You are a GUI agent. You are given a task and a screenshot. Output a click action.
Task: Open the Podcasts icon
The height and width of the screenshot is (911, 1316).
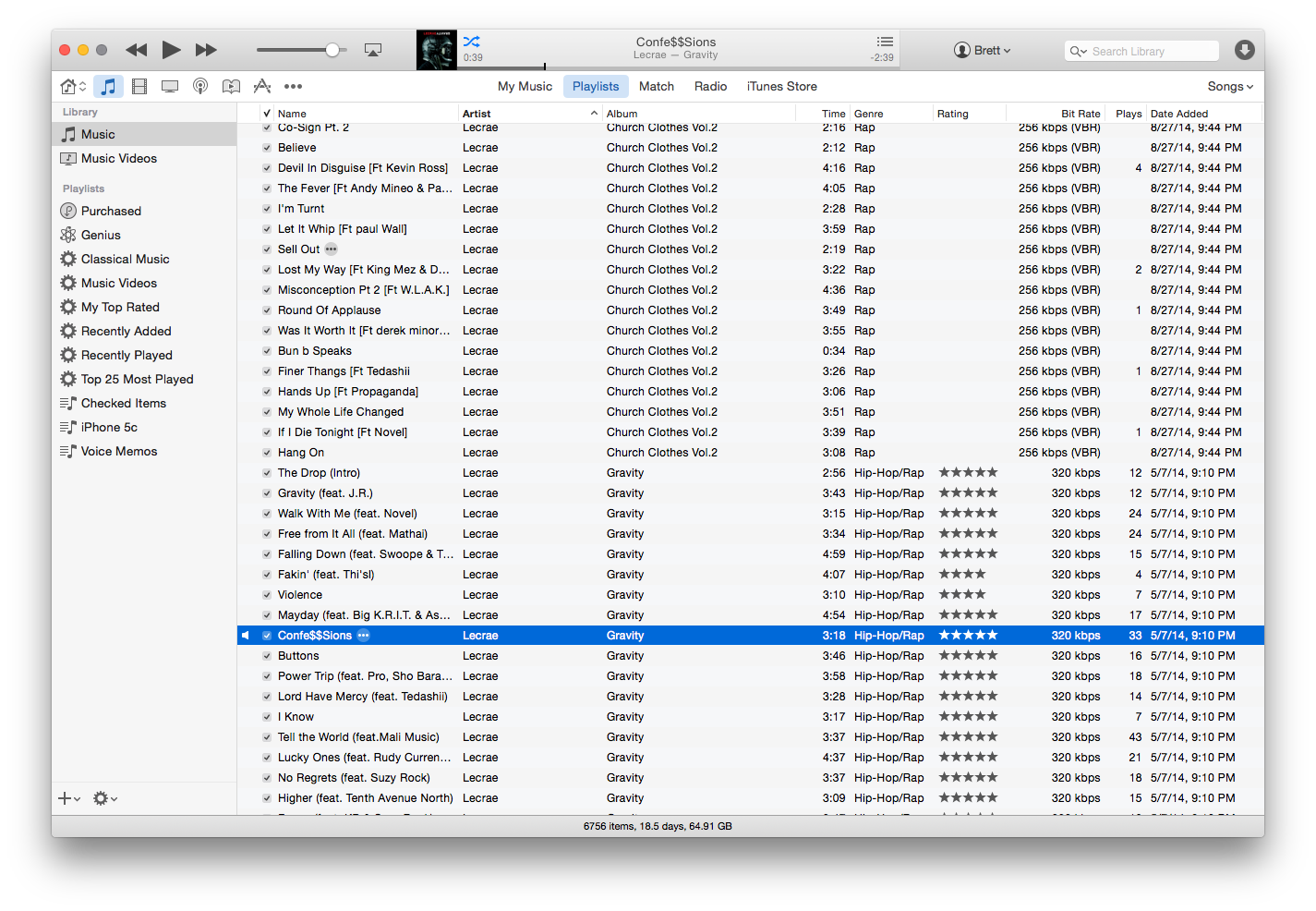(200, 86)
